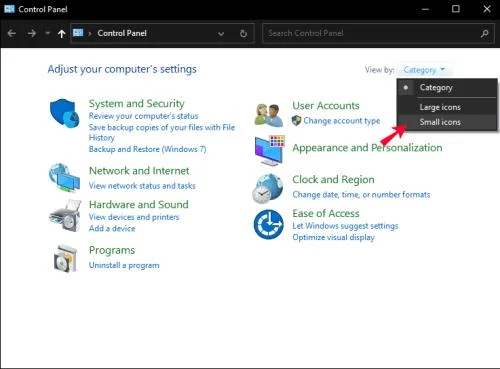Open the Programs disc box icon
The height and width of the screenshot is (369, 500).
click(65, 259)
